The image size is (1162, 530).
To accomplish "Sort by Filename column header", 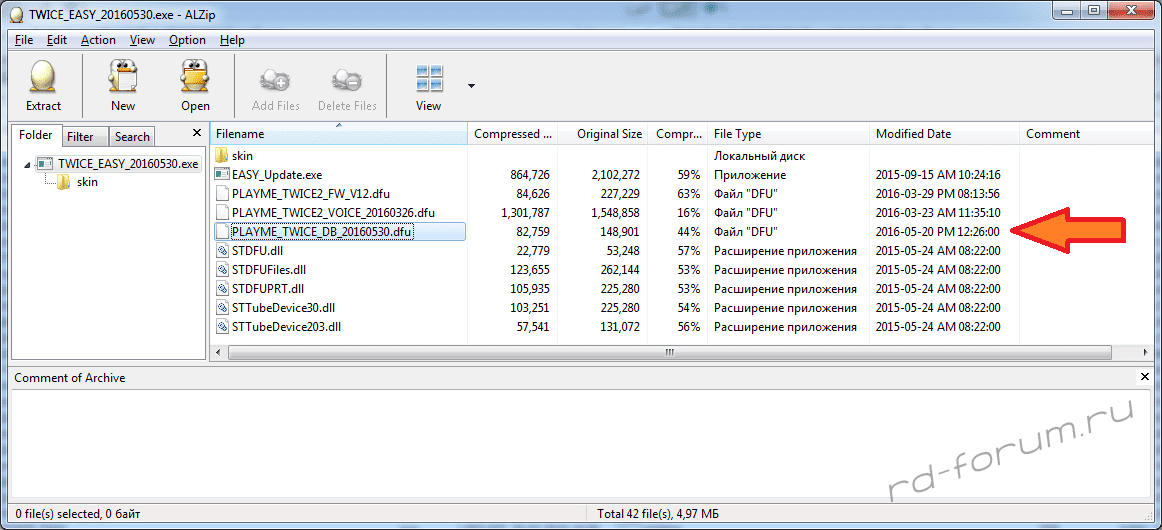I will 338,134.
